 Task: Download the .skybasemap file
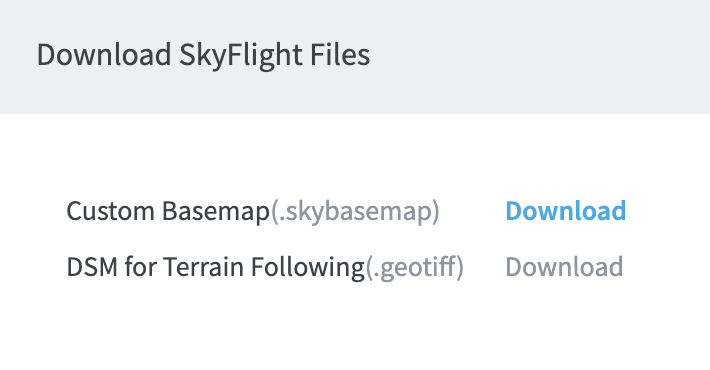click(x=566, y=211)
